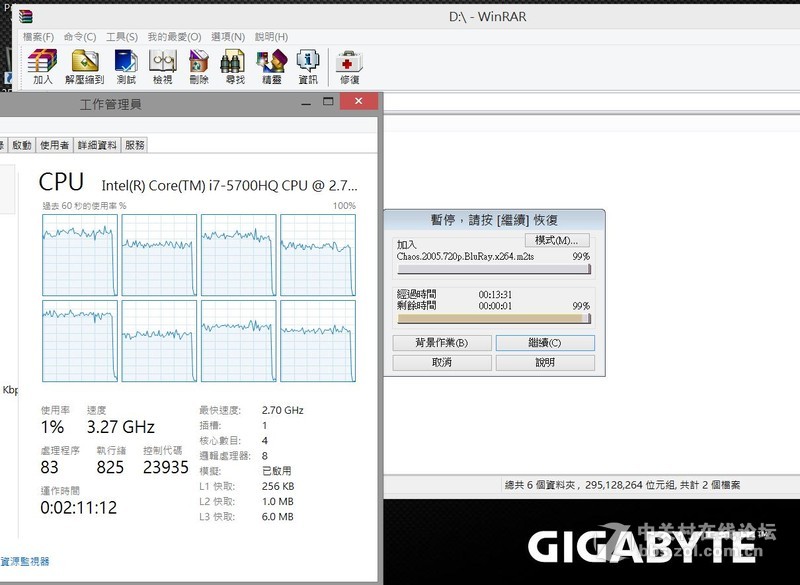Click the max speed value 2.70 GHz

pos(283,410)
